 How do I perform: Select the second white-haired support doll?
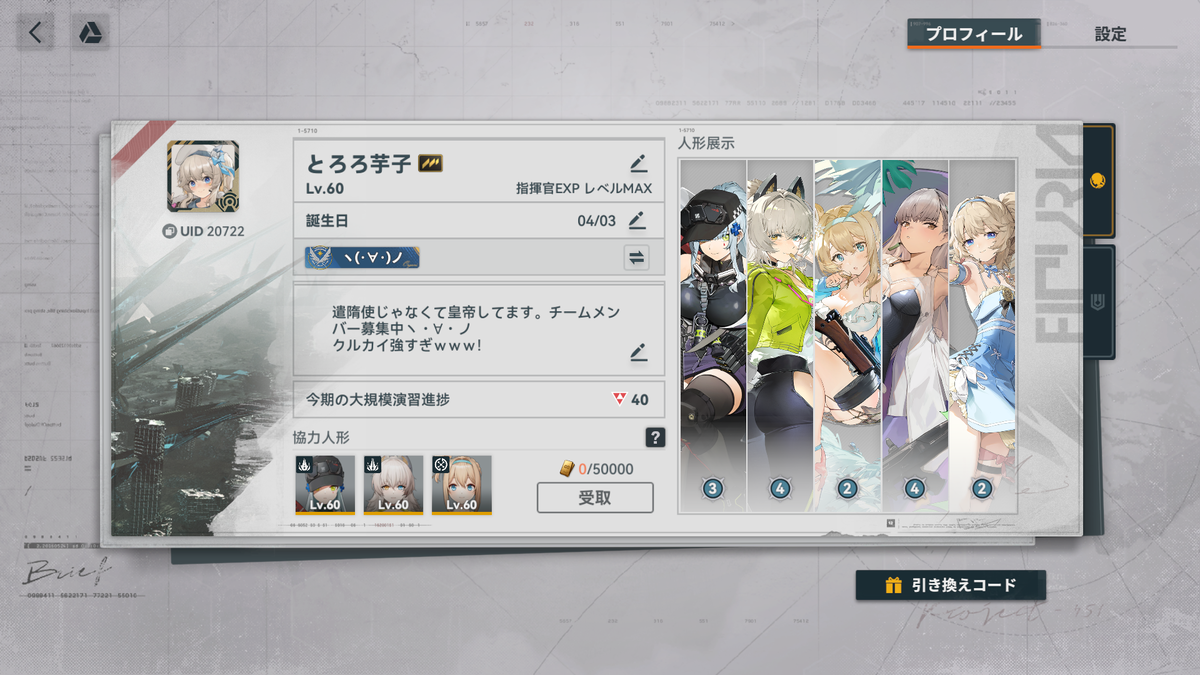(393, 485)
